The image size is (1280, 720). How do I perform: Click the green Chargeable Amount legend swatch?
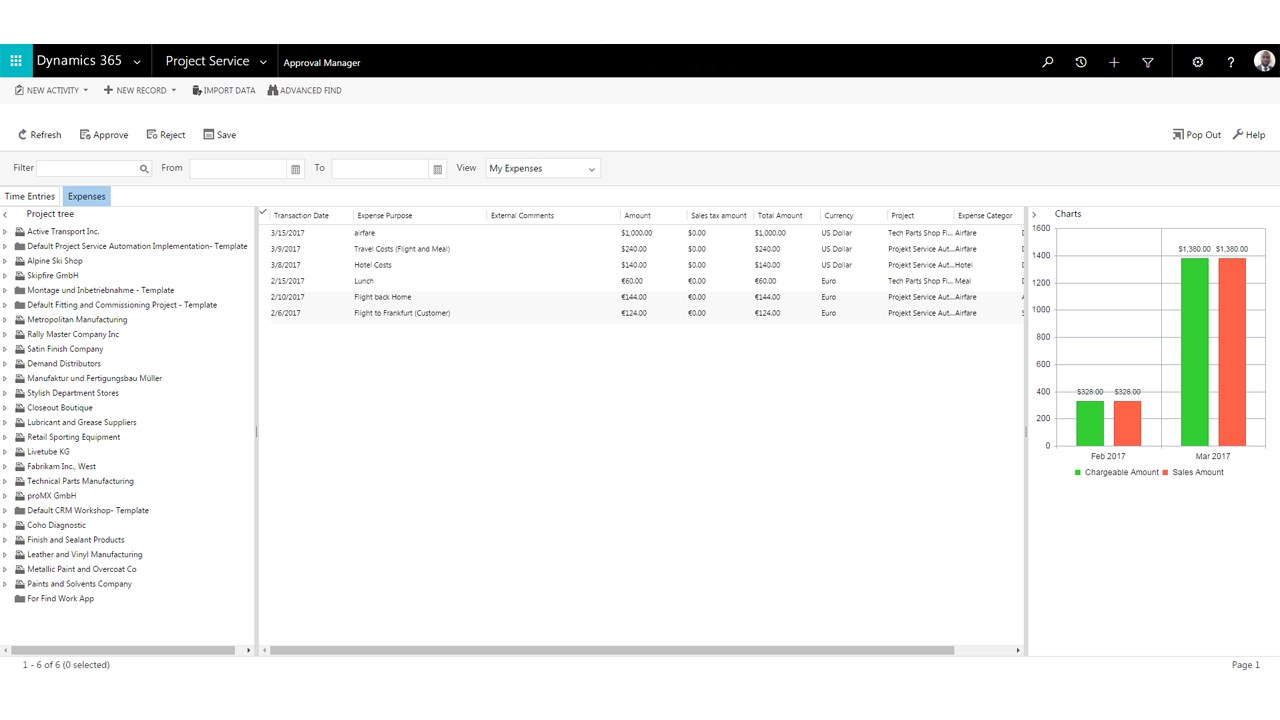coord(1078,473)
